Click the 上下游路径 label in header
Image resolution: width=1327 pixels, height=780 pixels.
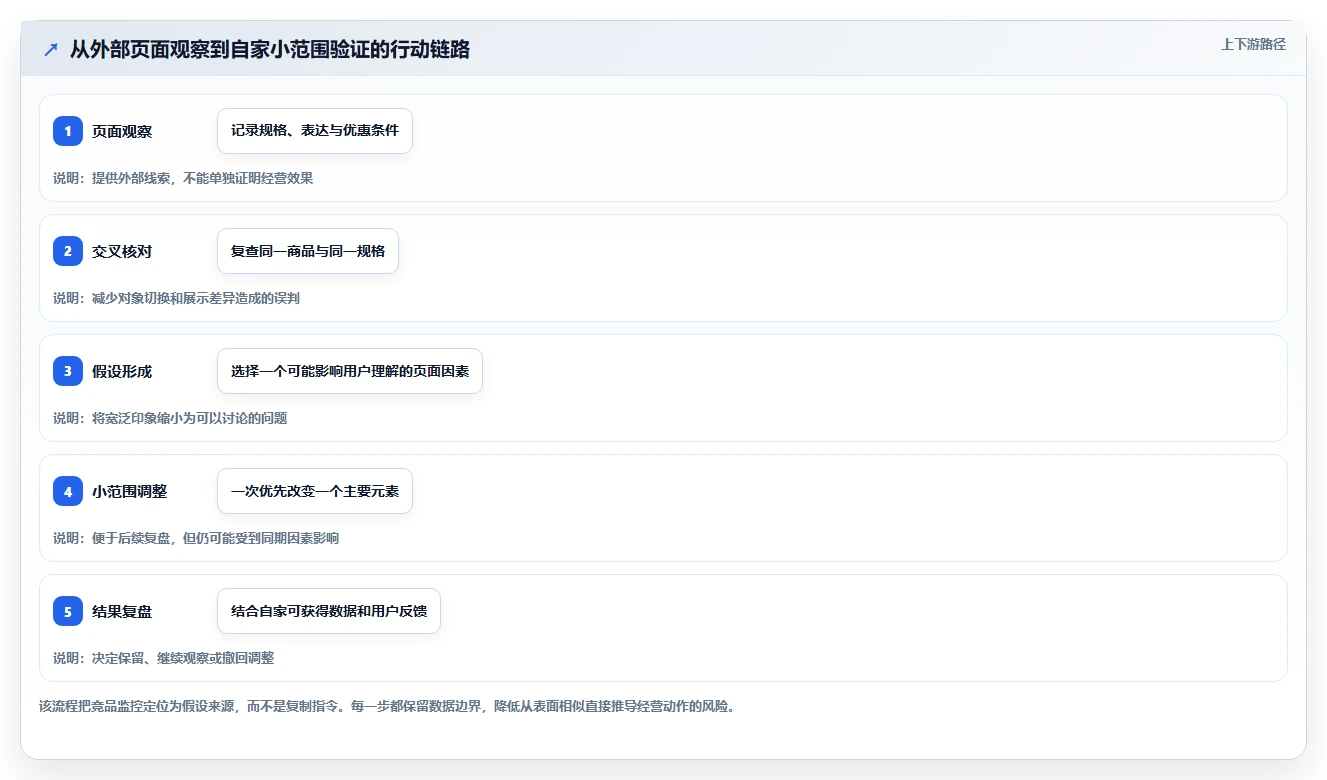1253,44
